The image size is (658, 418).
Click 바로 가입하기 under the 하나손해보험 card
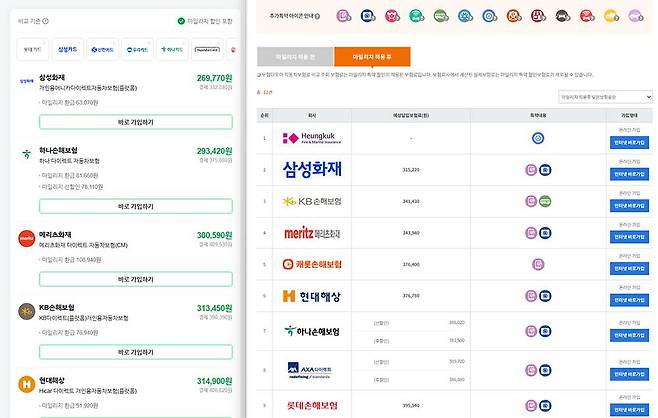coord(136,206)
